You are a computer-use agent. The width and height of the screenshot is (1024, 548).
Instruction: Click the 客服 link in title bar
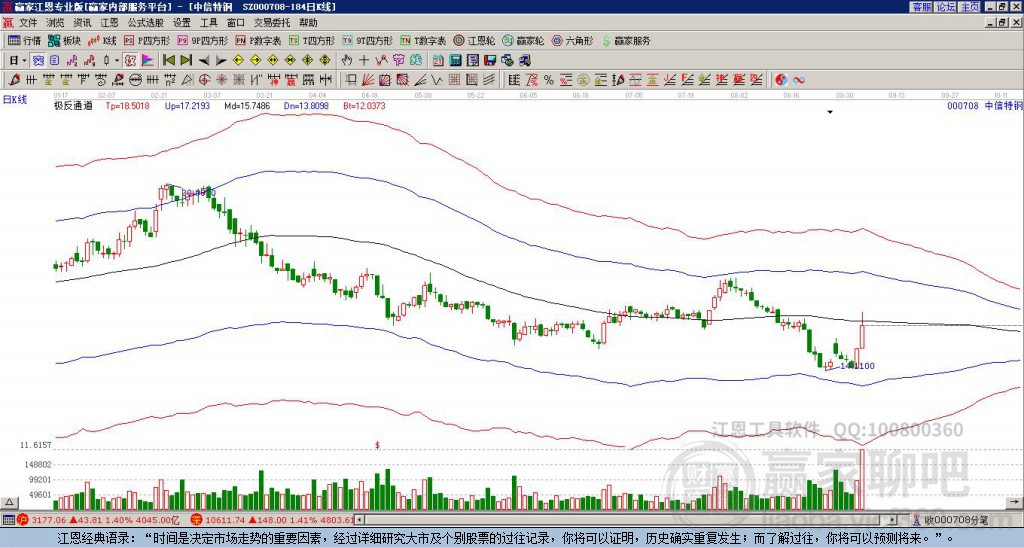tap(921, 7)
